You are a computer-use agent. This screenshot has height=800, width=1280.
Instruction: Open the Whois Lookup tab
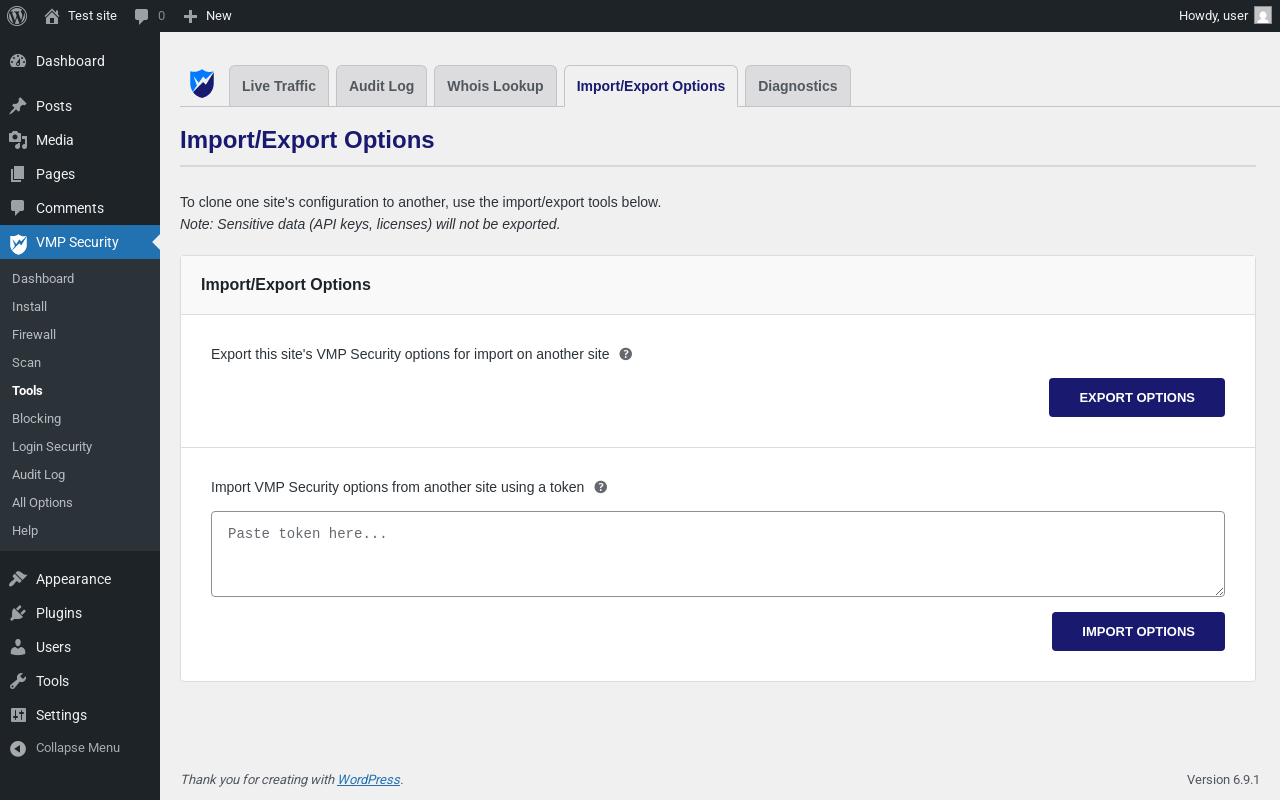tap(495, 86)
